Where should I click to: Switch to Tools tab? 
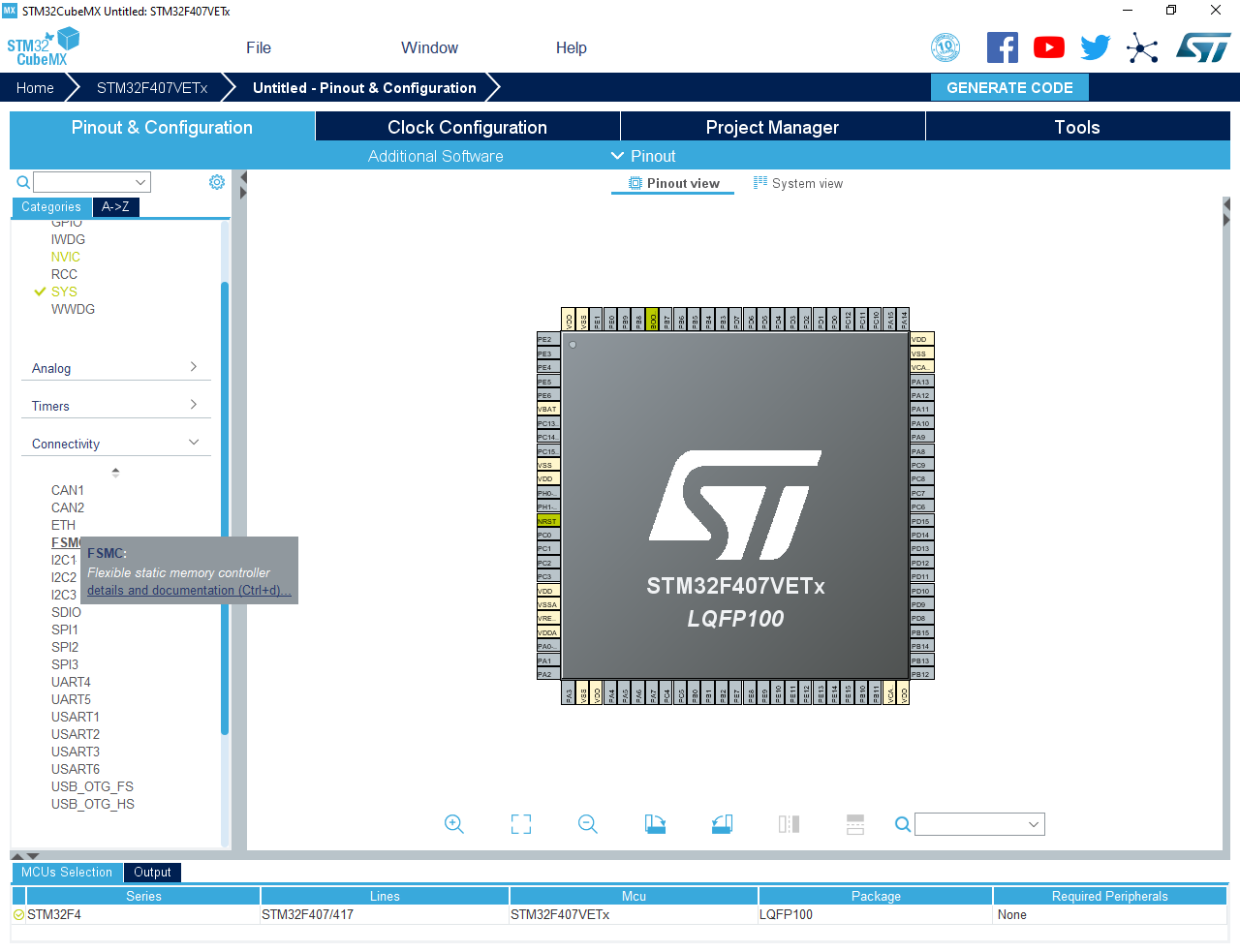[1077, 127]
